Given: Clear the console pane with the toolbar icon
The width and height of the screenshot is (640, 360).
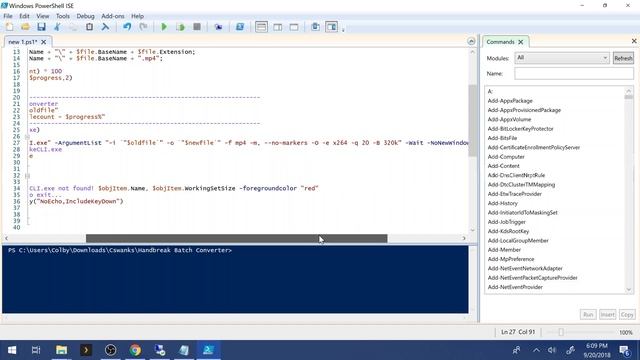Looking at the screenshot, I should click(x=105, y=27).
